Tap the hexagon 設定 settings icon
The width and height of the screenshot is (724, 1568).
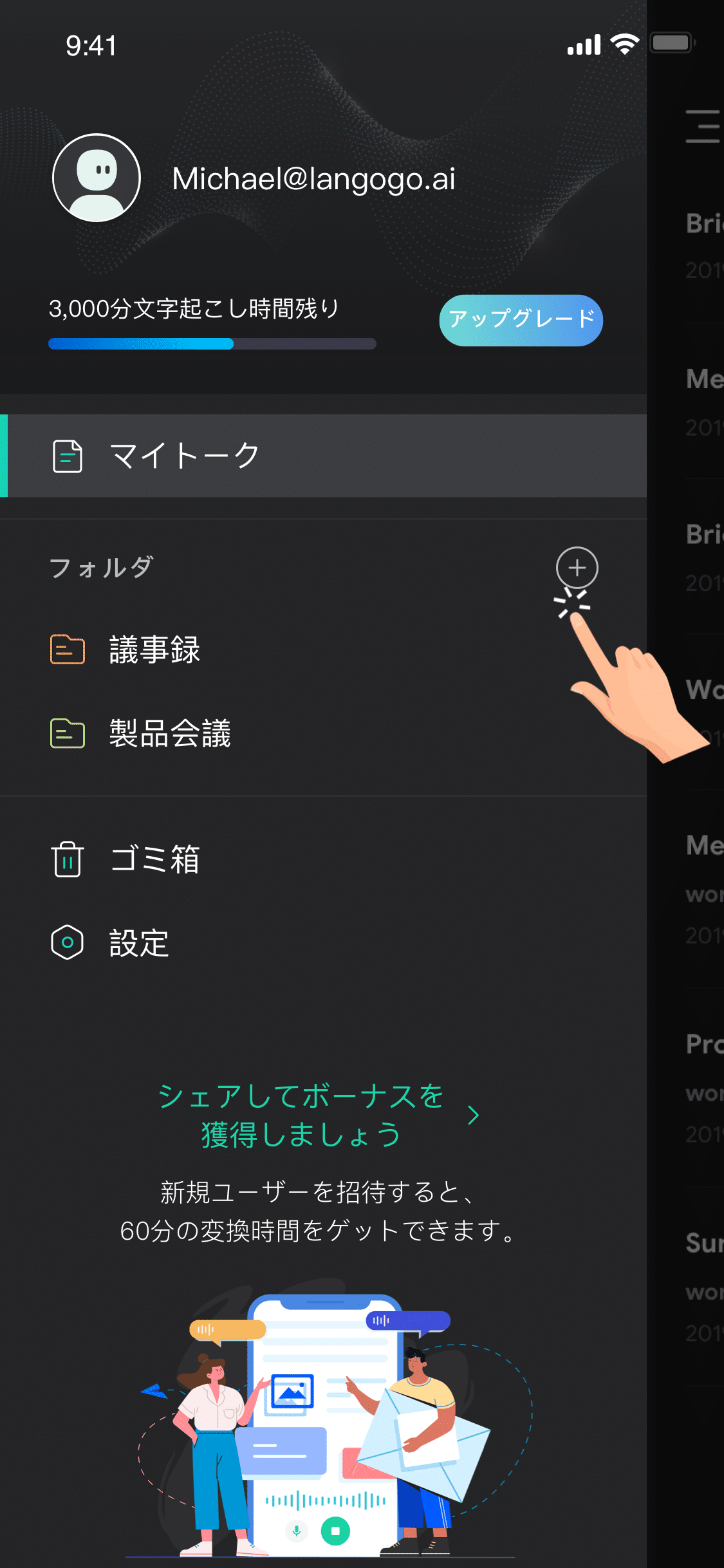click(68, 943)
